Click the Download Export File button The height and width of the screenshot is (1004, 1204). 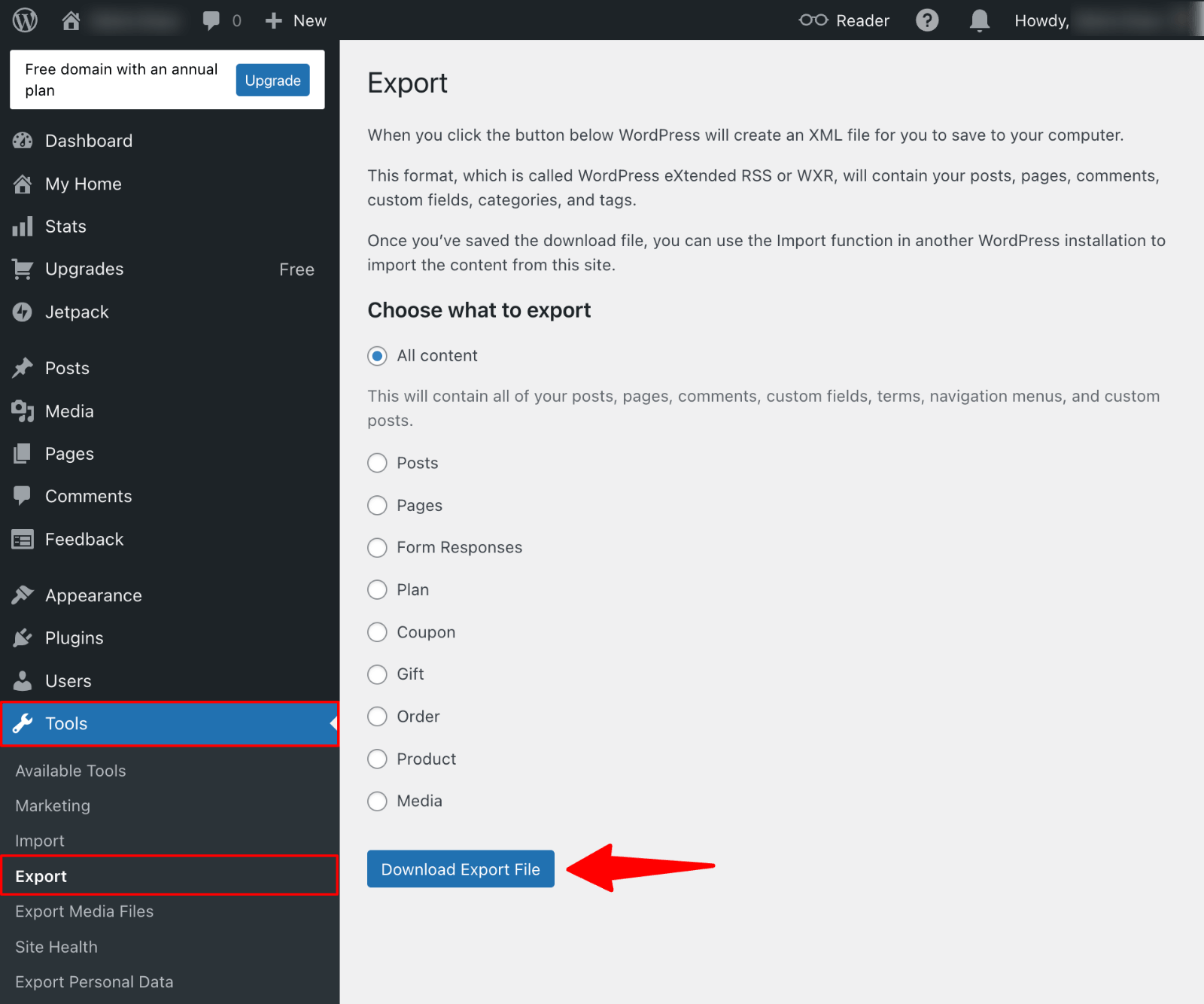460,869
